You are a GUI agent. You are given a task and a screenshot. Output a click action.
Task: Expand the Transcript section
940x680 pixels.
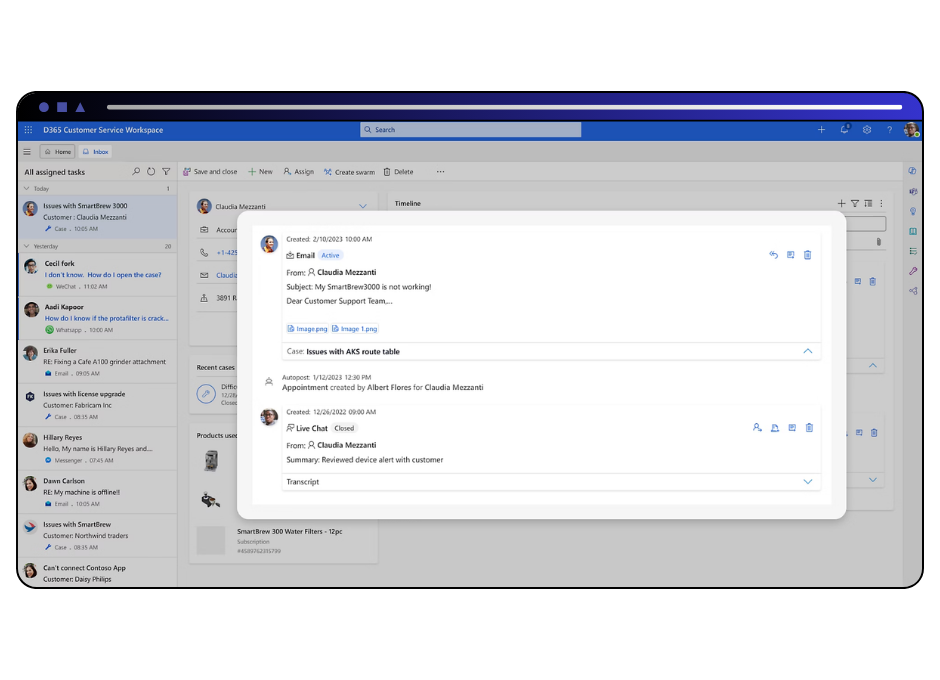[807, 482]
